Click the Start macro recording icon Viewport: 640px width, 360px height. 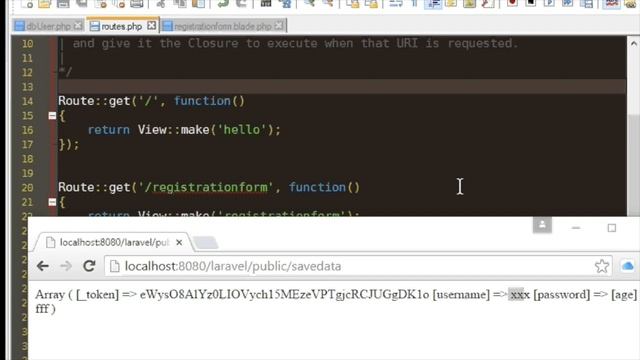(512, 3)
